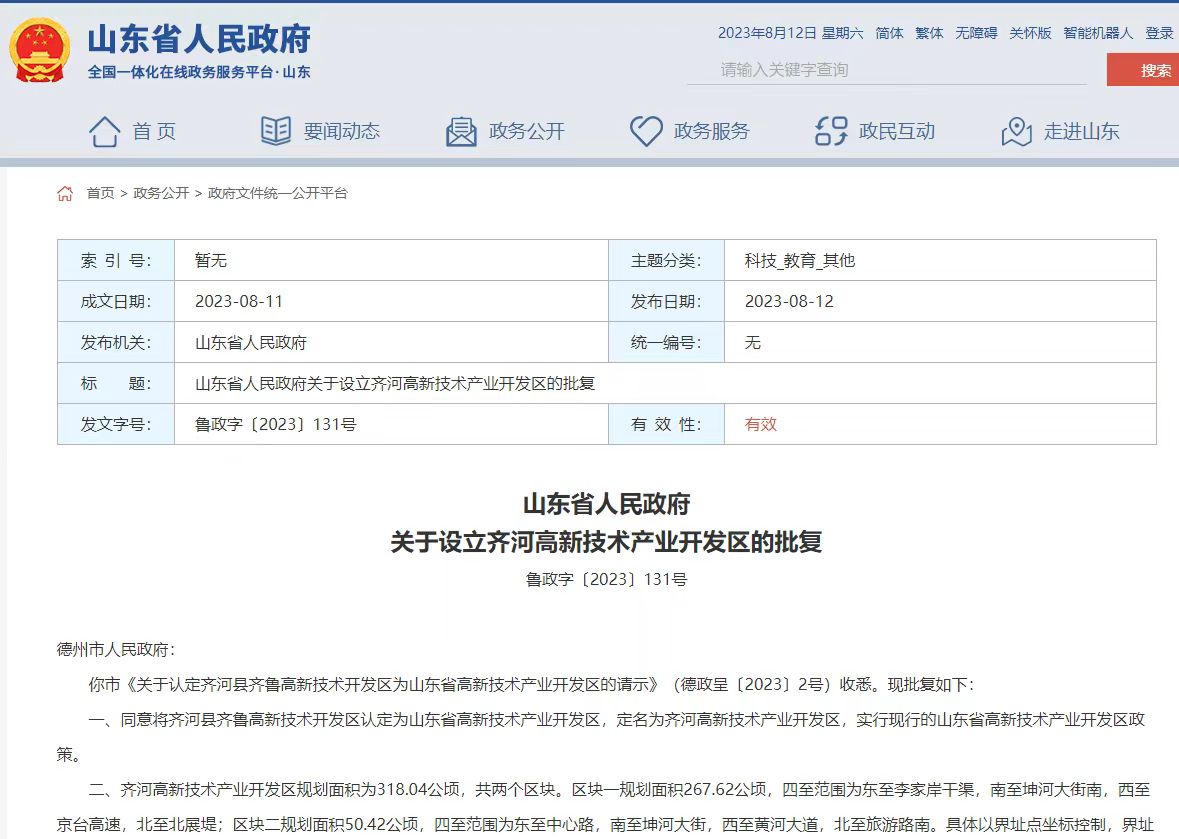This screenshot has width=1179, height=839.
Task: Click the national emblem logo
Action: (x=40, y=50)
